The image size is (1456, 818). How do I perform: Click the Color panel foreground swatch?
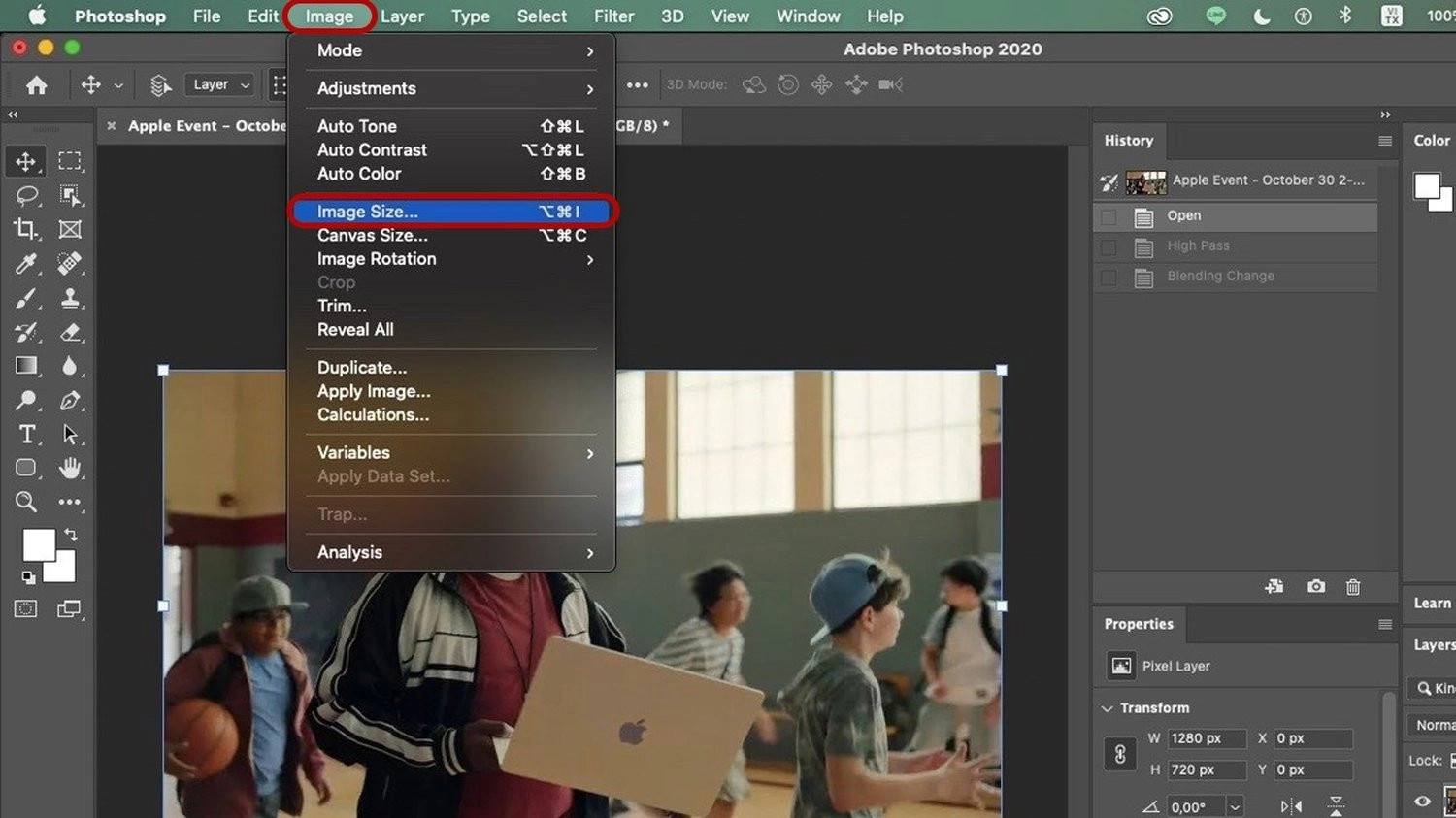point(1427,185)
